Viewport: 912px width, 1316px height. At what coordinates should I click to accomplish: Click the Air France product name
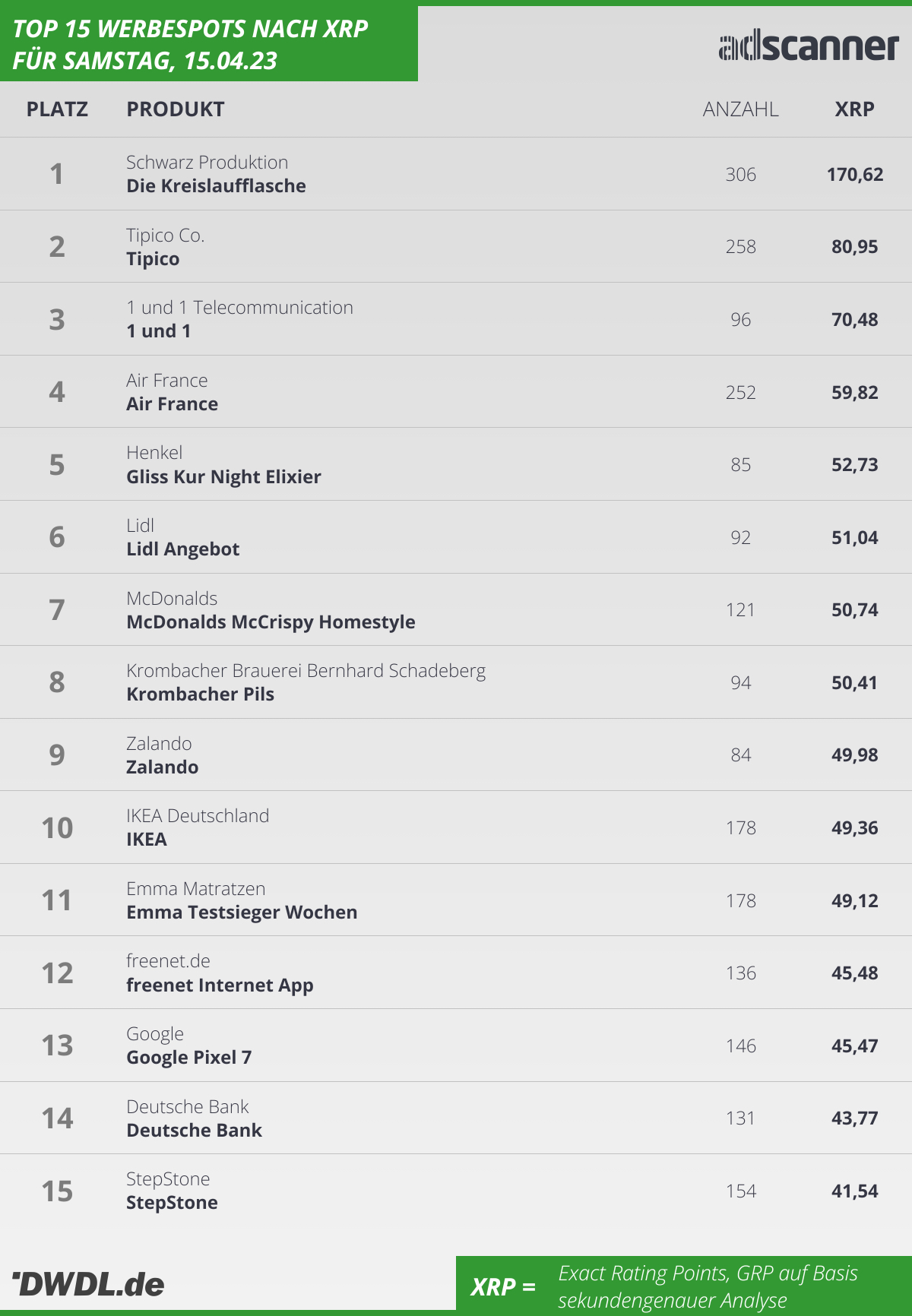(x=172, y=404)
